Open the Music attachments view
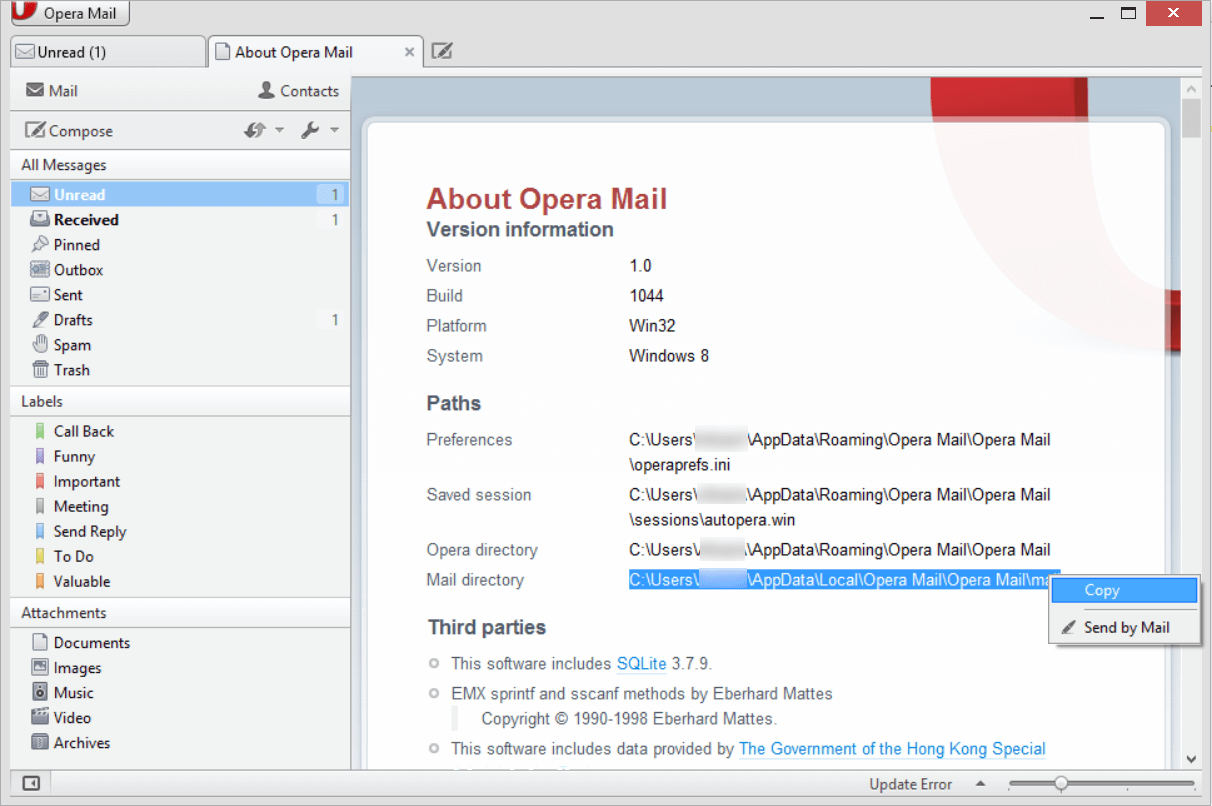The image size is (1212, 806). point(180,692)
